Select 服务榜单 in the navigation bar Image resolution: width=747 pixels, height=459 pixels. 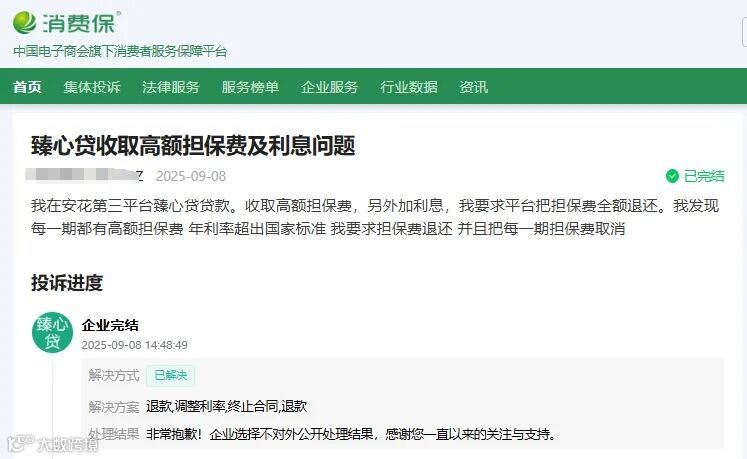250,87
